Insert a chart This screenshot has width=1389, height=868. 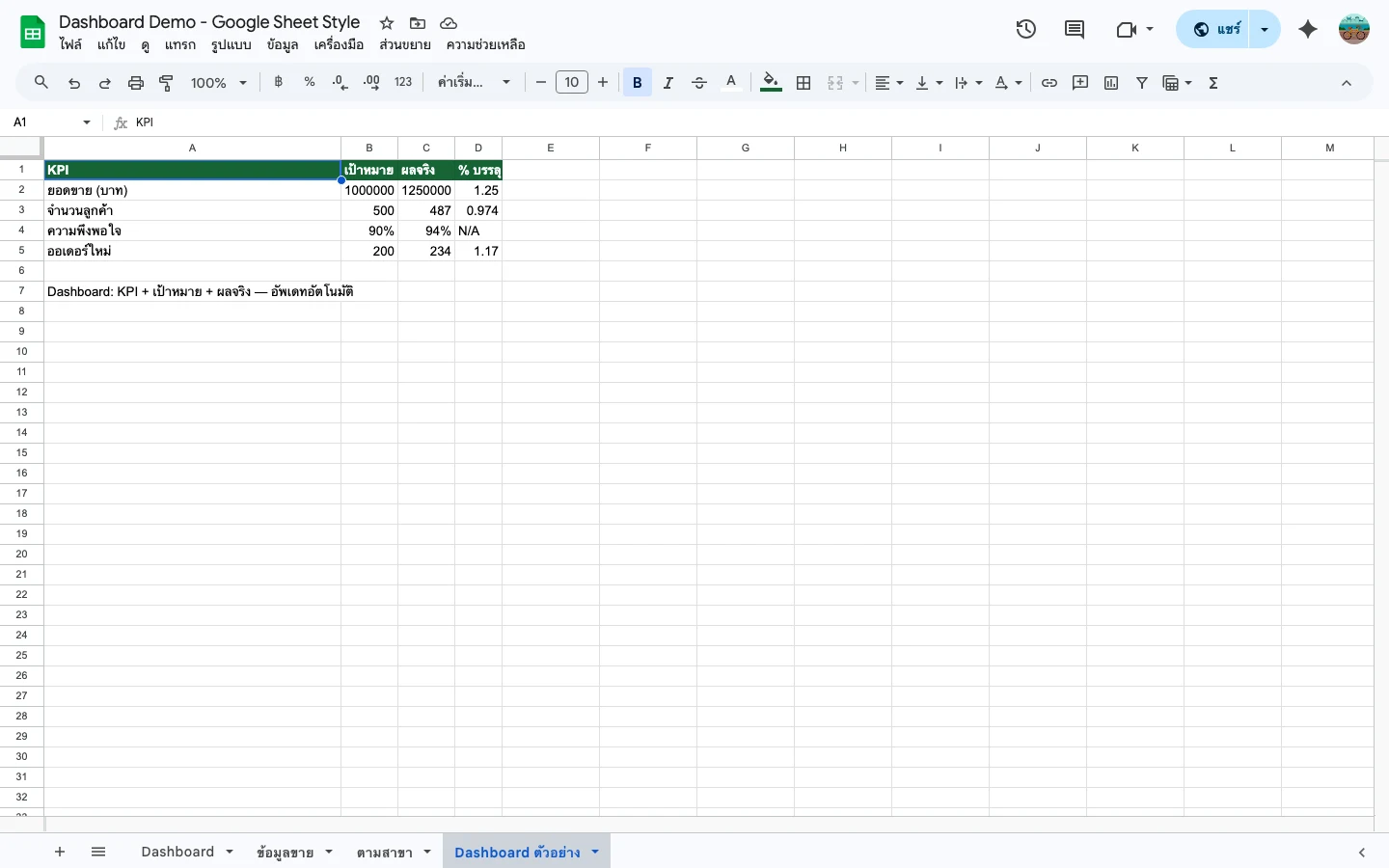click(1111, 82)
